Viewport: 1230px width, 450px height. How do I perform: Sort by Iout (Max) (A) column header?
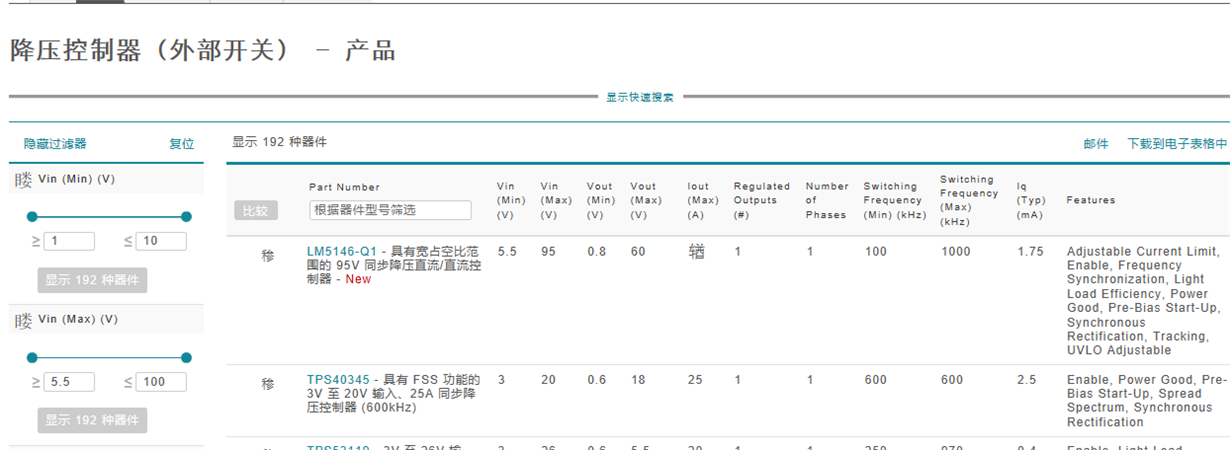click(701, 200)
